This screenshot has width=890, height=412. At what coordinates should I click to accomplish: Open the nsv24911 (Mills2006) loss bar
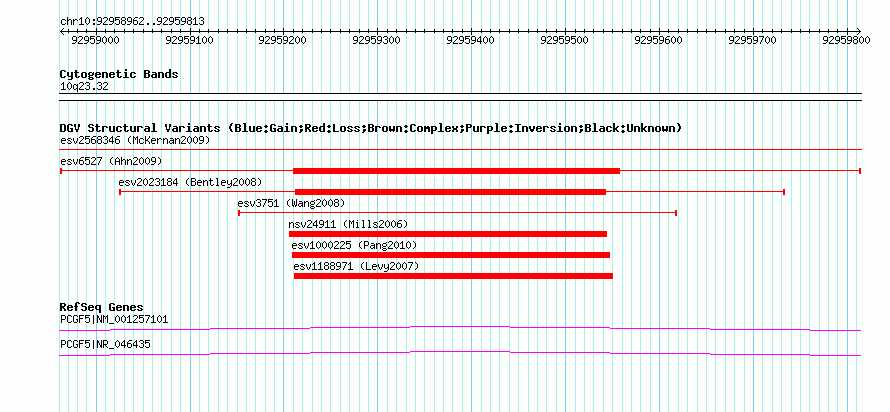(448, 234)
